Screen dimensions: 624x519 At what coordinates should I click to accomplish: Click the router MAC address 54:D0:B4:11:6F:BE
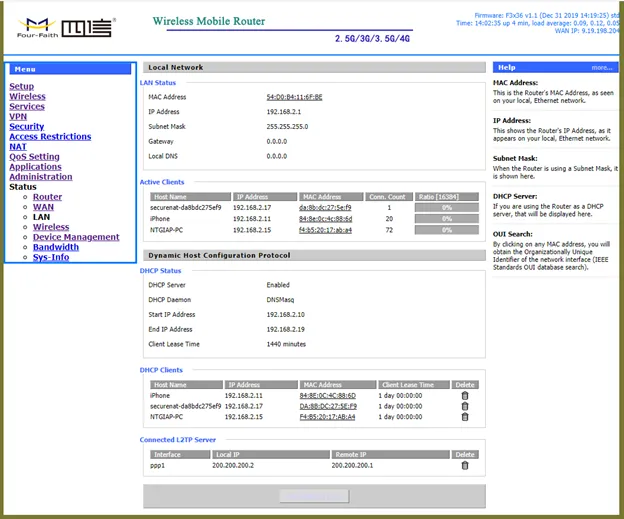(x=294, y=97)
